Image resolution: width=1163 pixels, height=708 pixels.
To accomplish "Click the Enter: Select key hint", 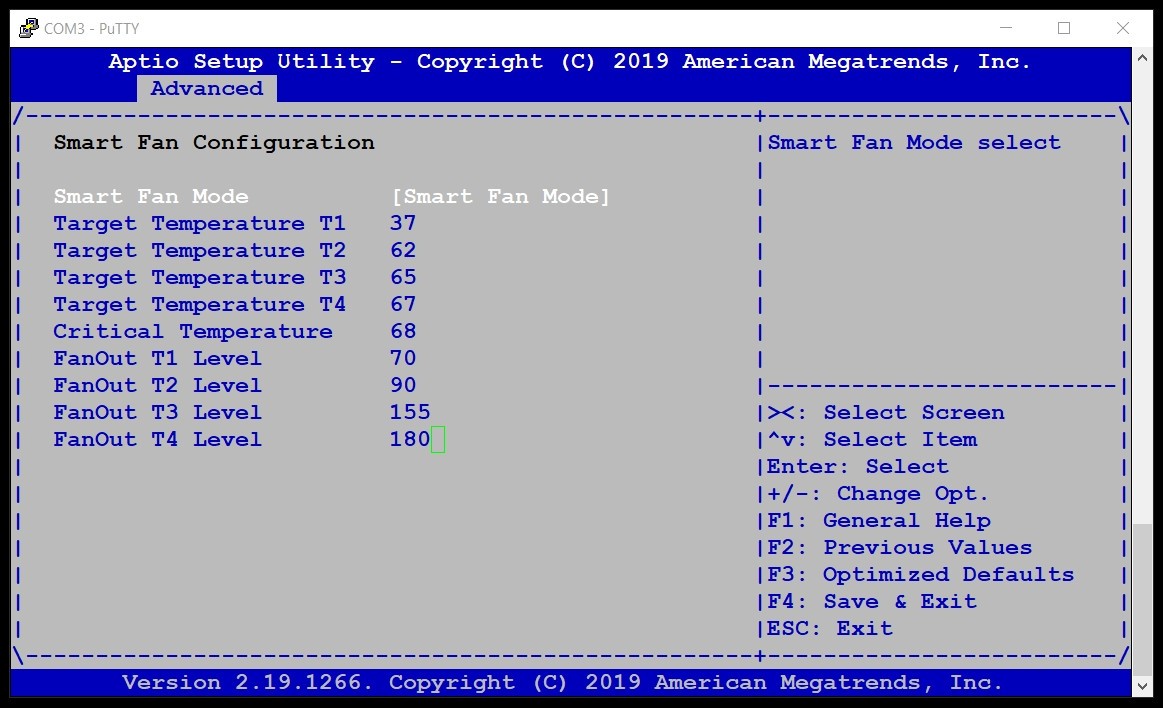I will [857, 466].
